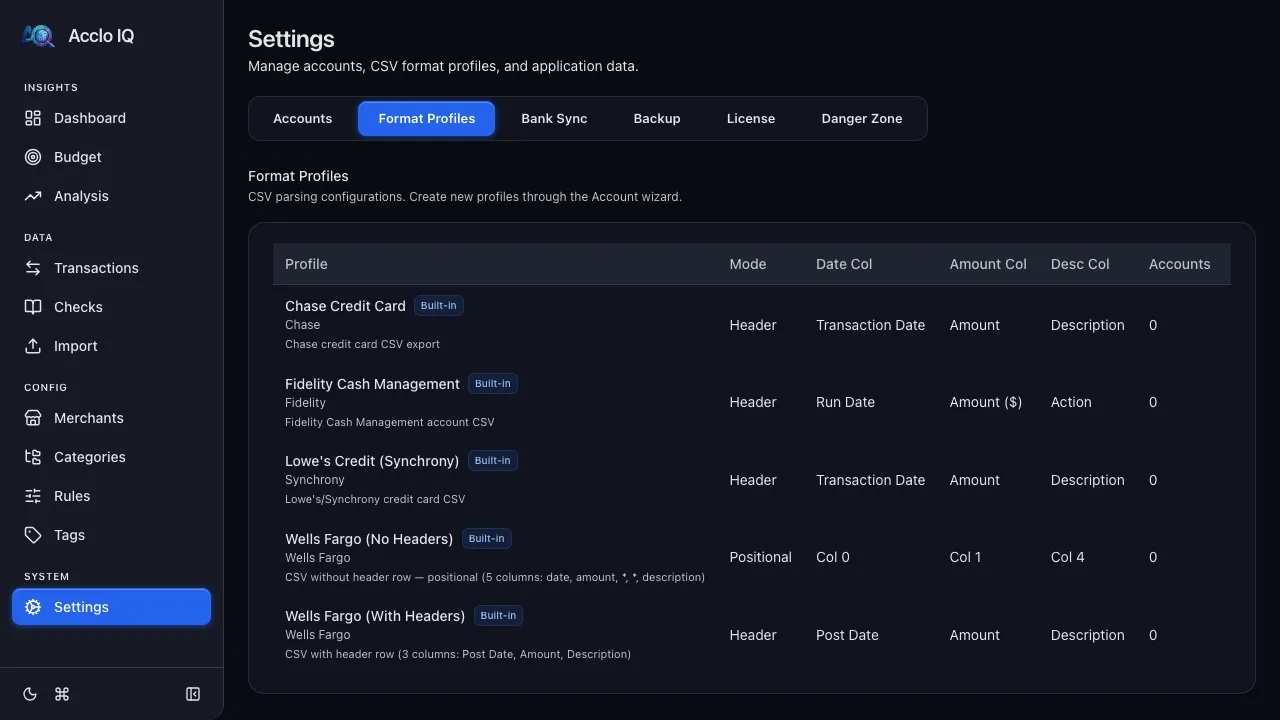Collapse the sidebar panel icon
This screenshot has width=1280, height=720.
click(193, 694)
